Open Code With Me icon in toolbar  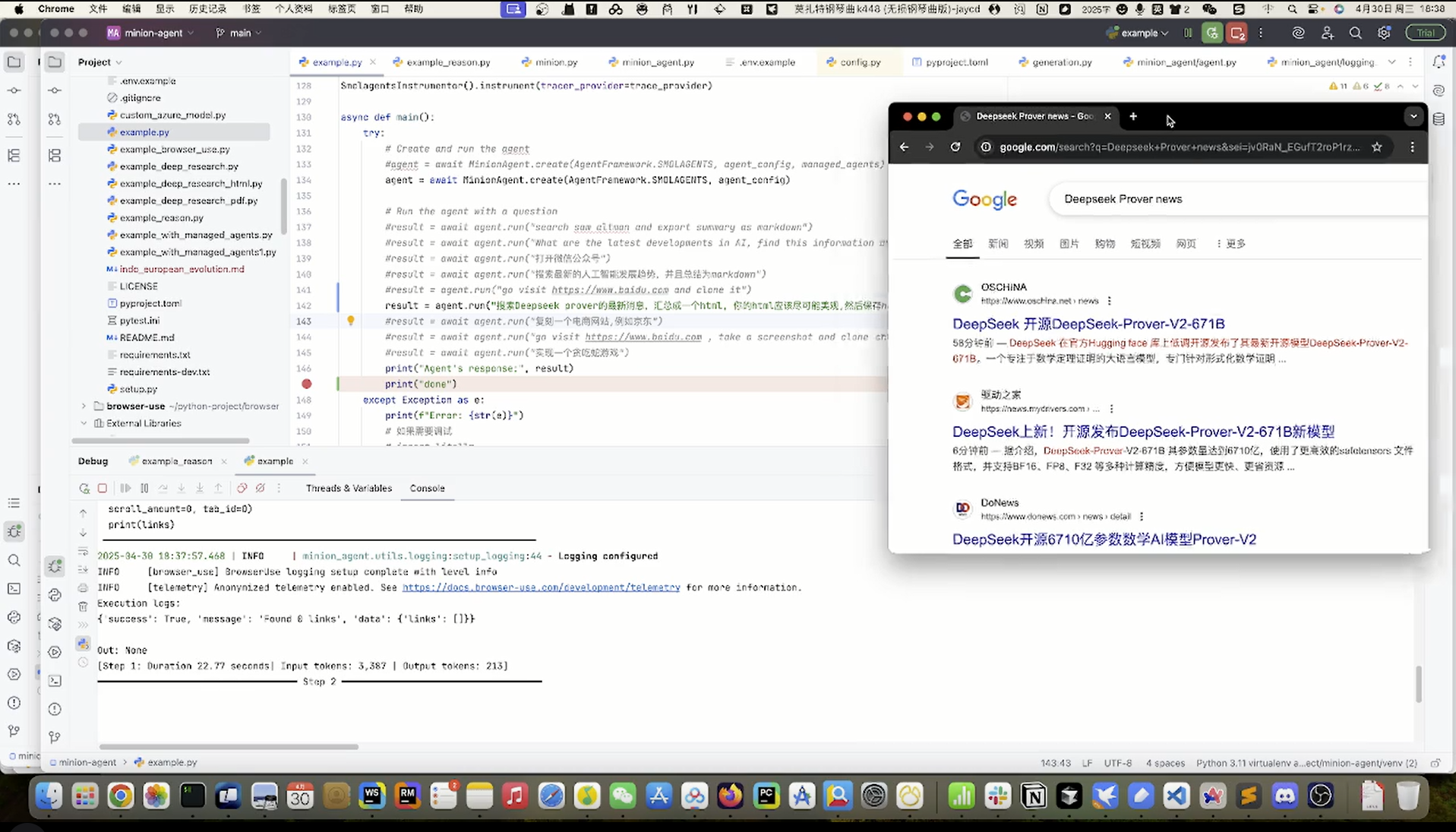point(1328,33)
